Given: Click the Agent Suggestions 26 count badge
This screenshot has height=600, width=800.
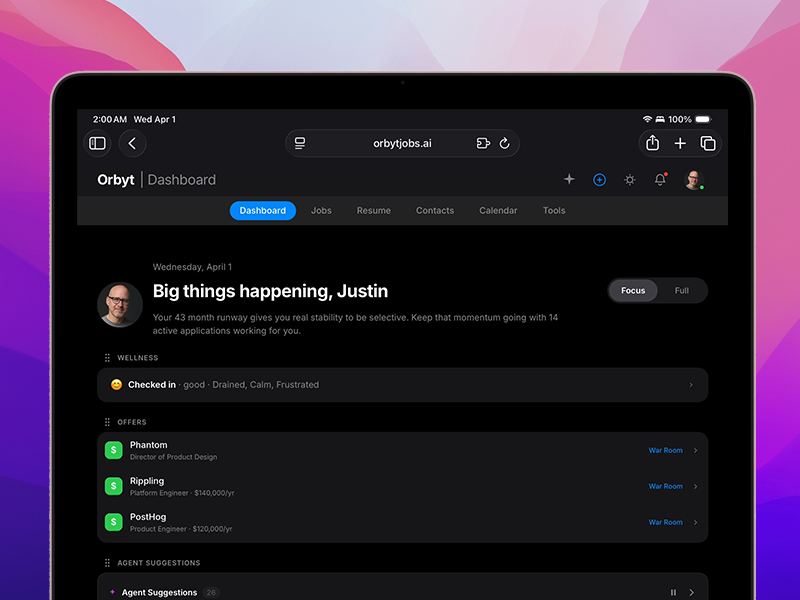Looking at the screenshot, I should pos(211,592).
